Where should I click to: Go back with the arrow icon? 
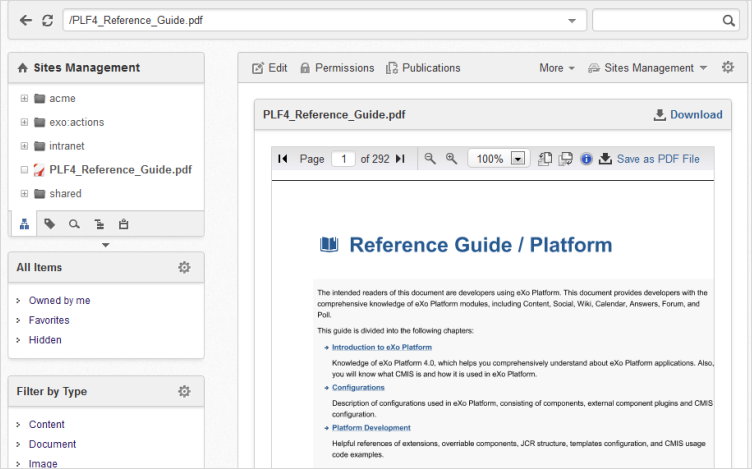pos(25,20)
